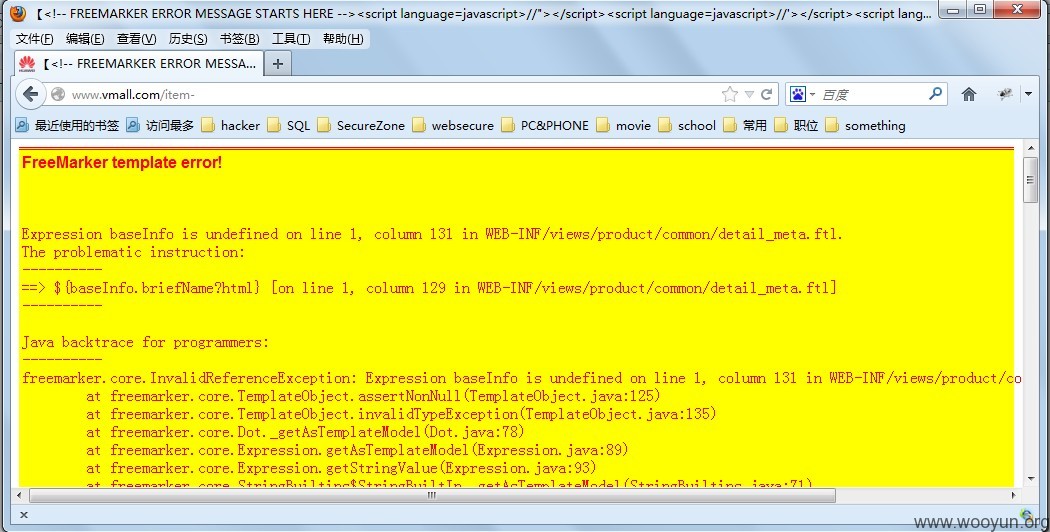Open the SQL bookmarks folder
Viewport: 1050px width, 532px height.
tap(289, 125)
